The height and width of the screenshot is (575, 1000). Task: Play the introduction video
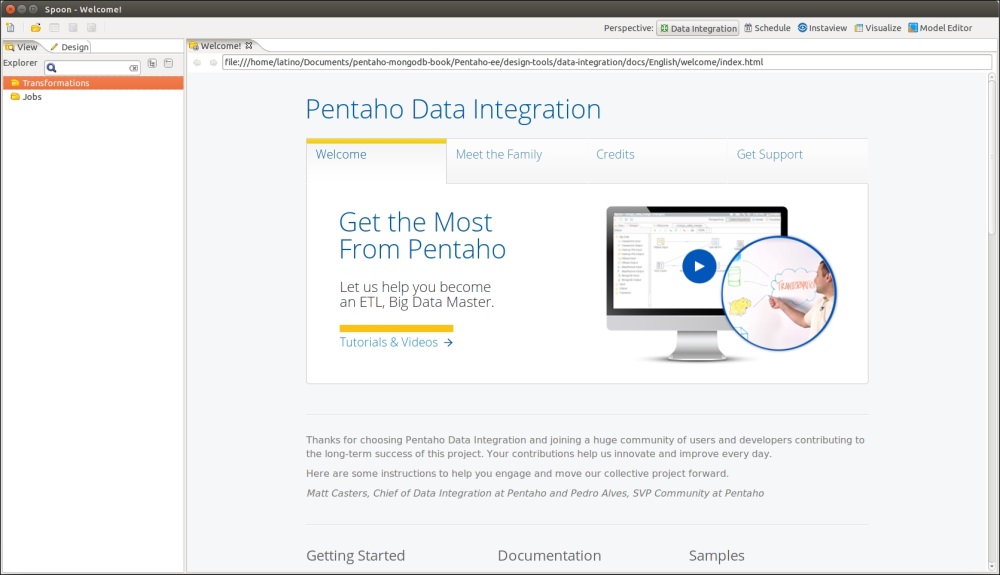(x=699, y=266)
